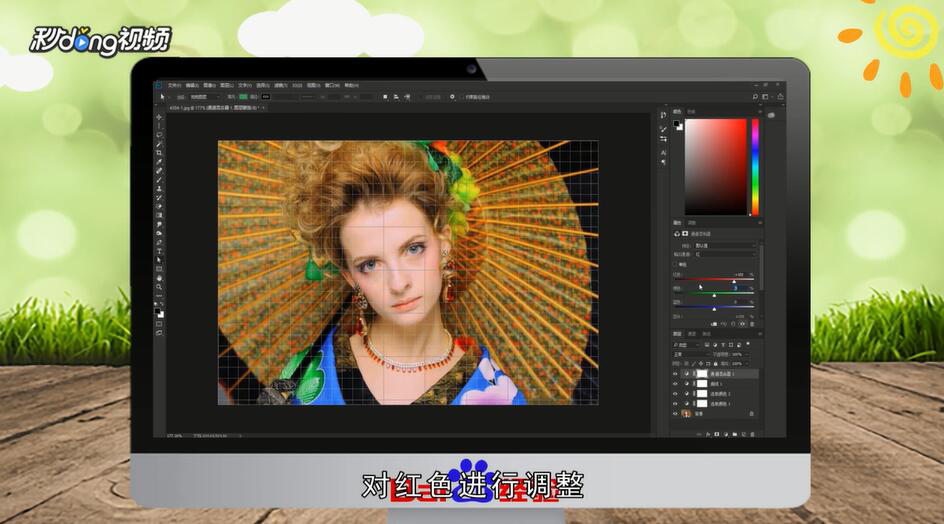Hide the 背景 background layer
Viewport: 944px width, 524px height.
[675, 414]
